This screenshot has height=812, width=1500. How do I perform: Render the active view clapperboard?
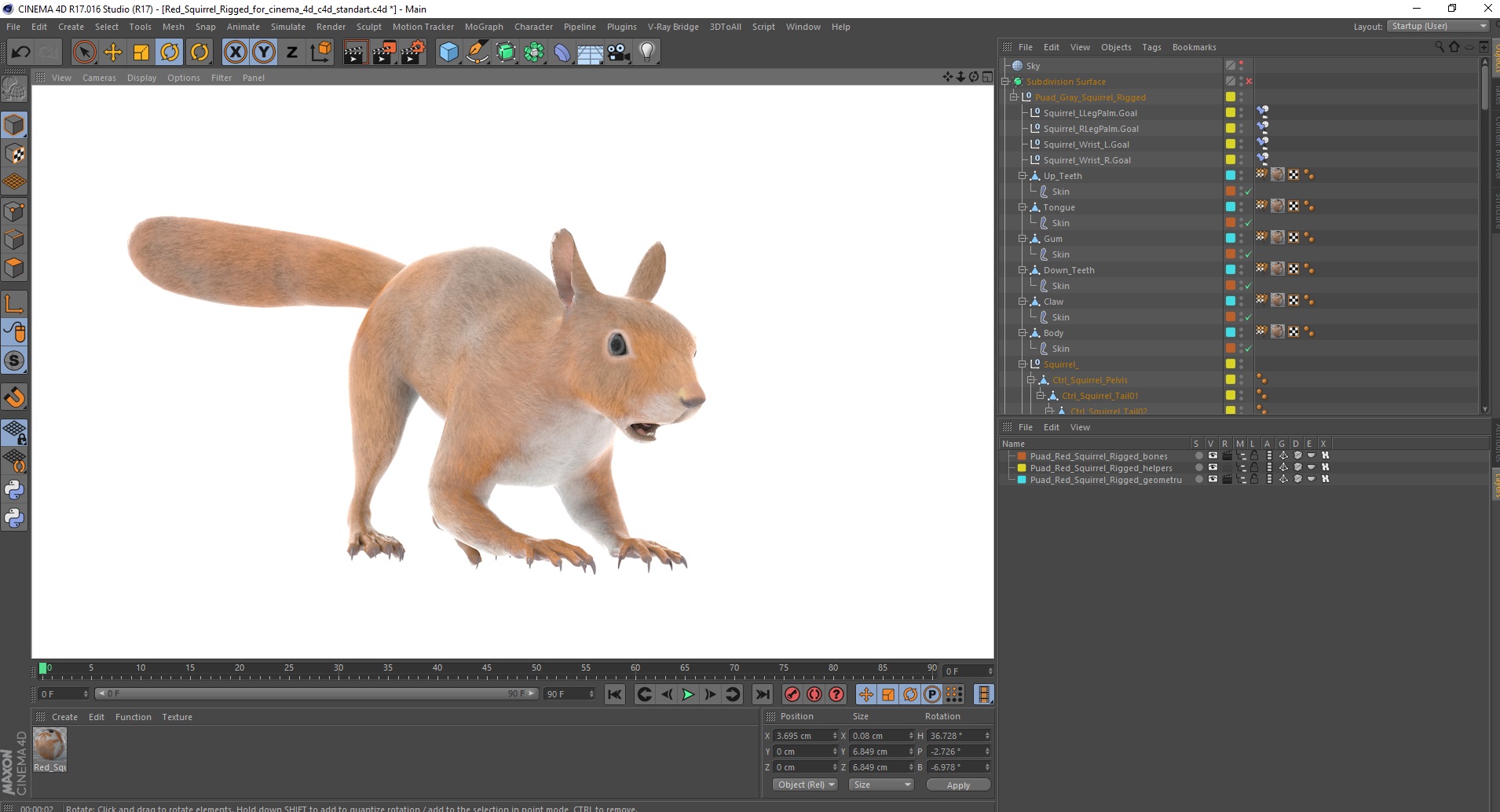(x=355, y=53)
